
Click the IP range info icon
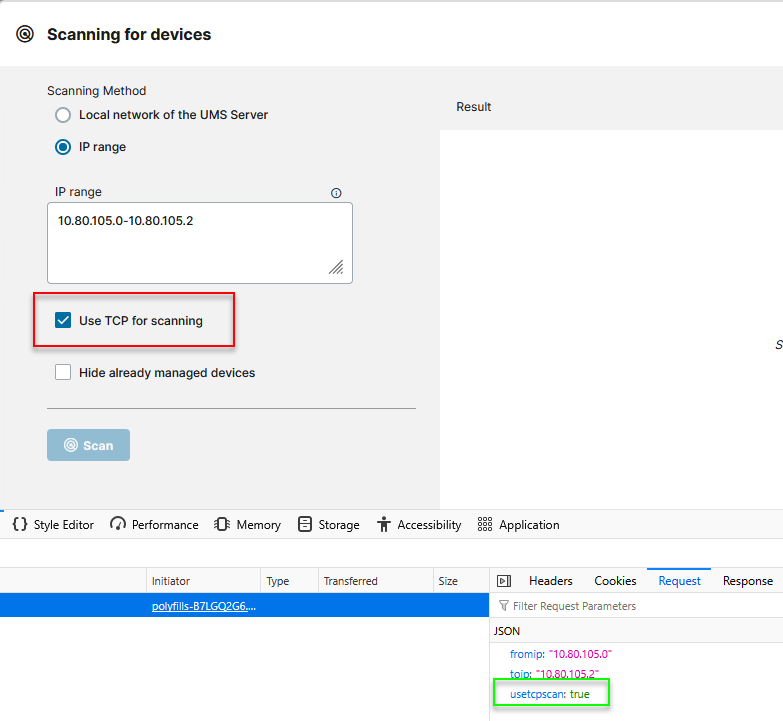click(x=336, y=193)
